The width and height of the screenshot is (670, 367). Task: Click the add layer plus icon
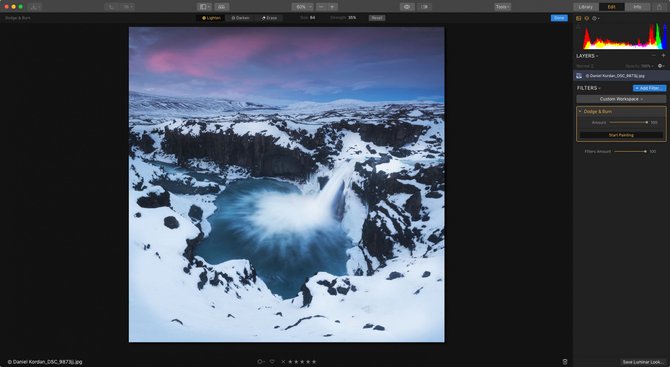coord(663,56)
